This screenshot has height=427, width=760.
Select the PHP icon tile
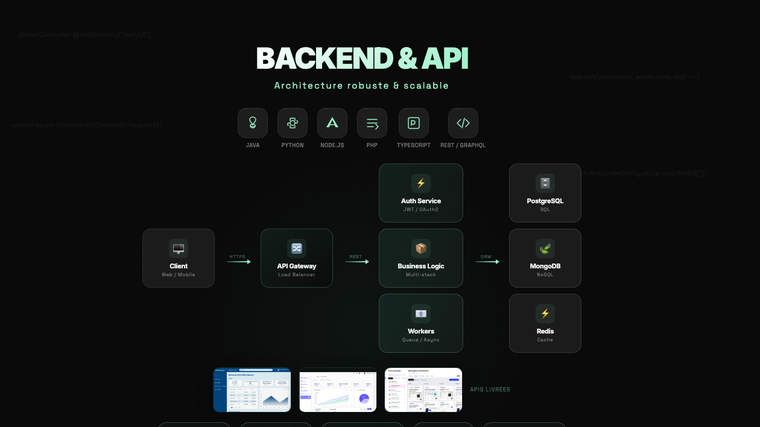pos(372,123)
